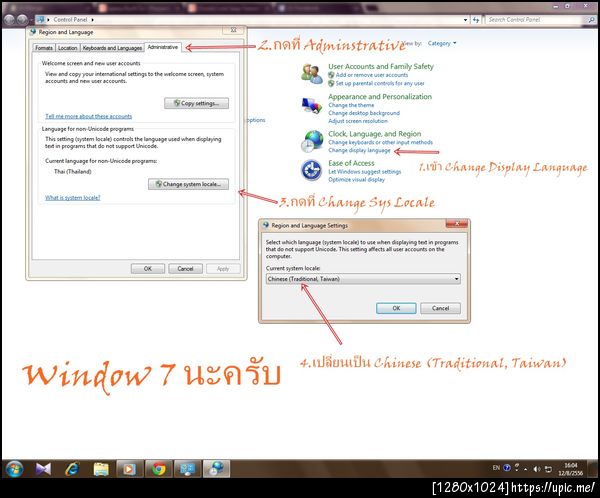Click Optimize visual display link
This screenshot has width=600, height=498.
pyautogui.click(x=356, y=180)
